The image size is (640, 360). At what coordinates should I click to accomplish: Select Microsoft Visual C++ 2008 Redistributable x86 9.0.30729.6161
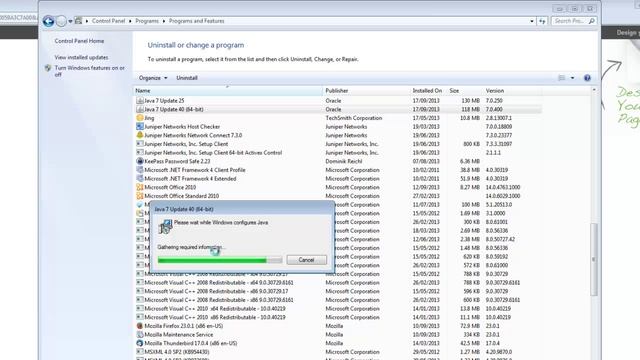coord(219,300)
